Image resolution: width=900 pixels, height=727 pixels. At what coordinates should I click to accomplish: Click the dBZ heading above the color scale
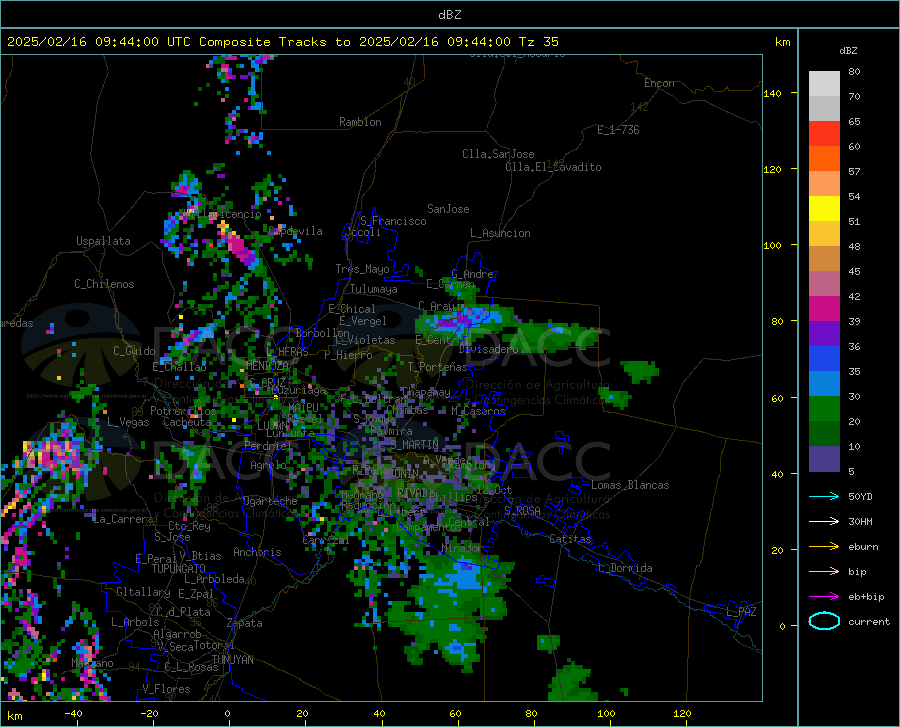pyautogui.click(x=848, y=50)
